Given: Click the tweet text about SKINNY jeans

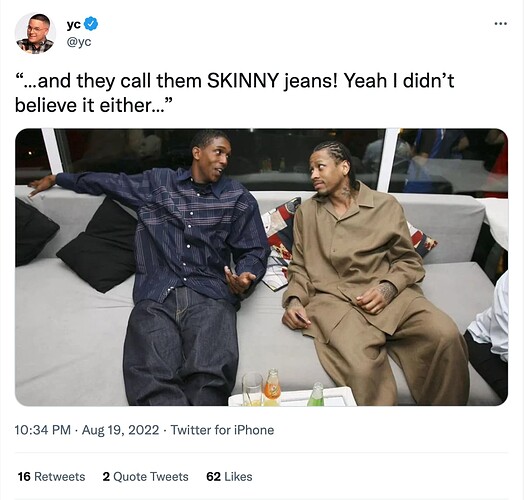Looking at the screenshot, I should click(234, 93).
